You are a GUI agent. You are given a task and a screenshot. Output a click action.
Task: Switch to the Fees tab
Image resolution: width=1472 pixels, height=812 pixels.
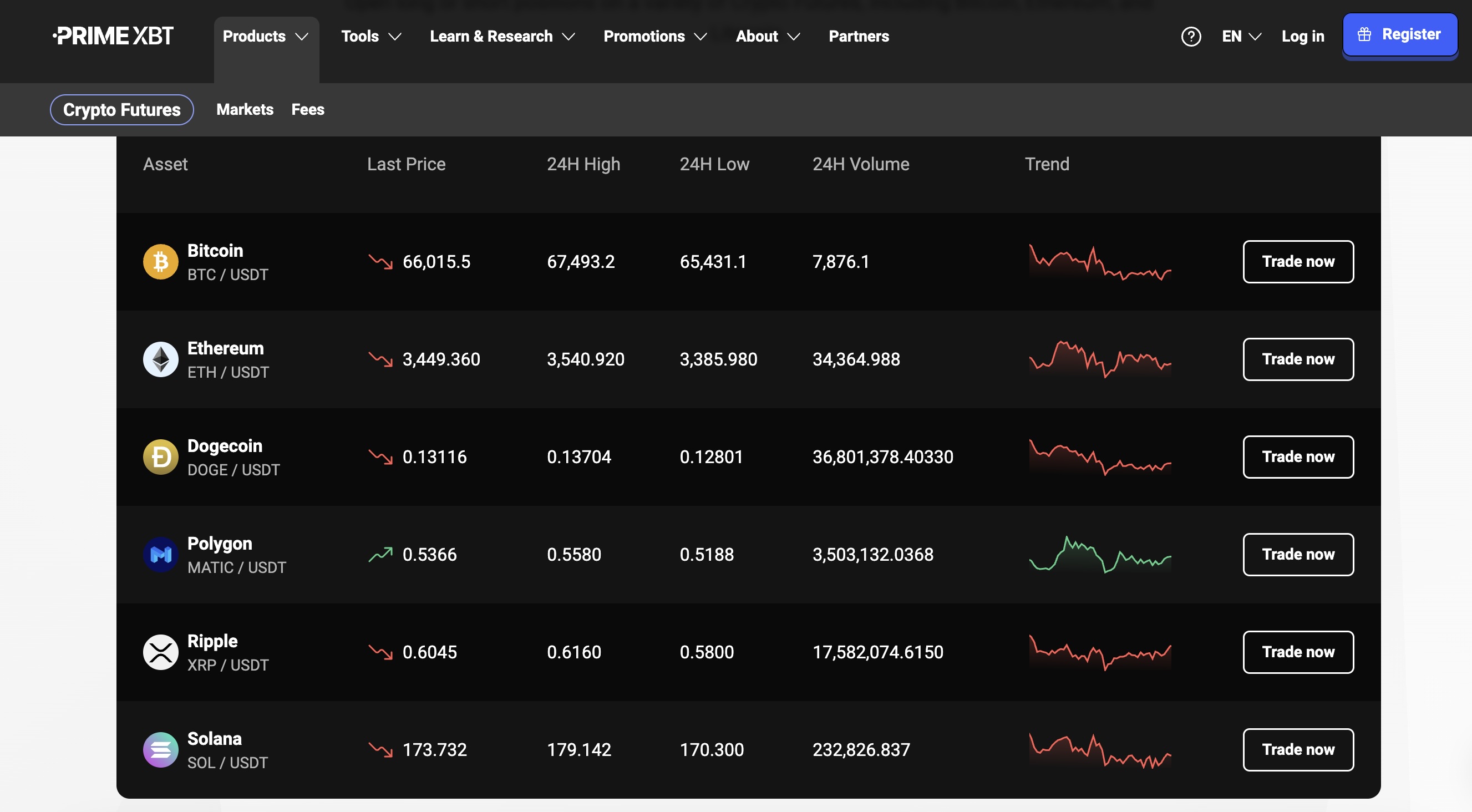(x=308, y=110)
